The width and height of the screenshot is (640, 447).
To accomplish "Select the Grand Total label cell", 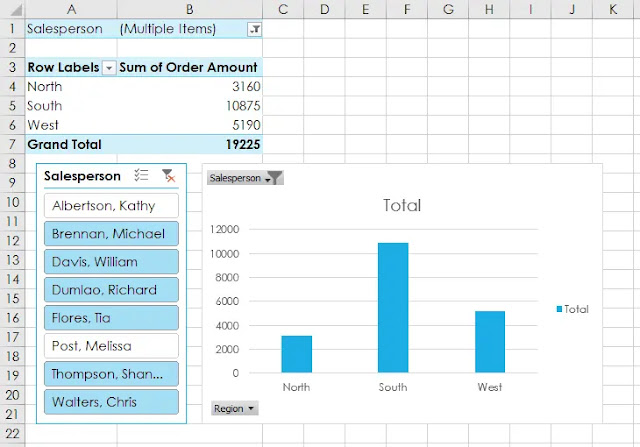I will click(71, 145).
